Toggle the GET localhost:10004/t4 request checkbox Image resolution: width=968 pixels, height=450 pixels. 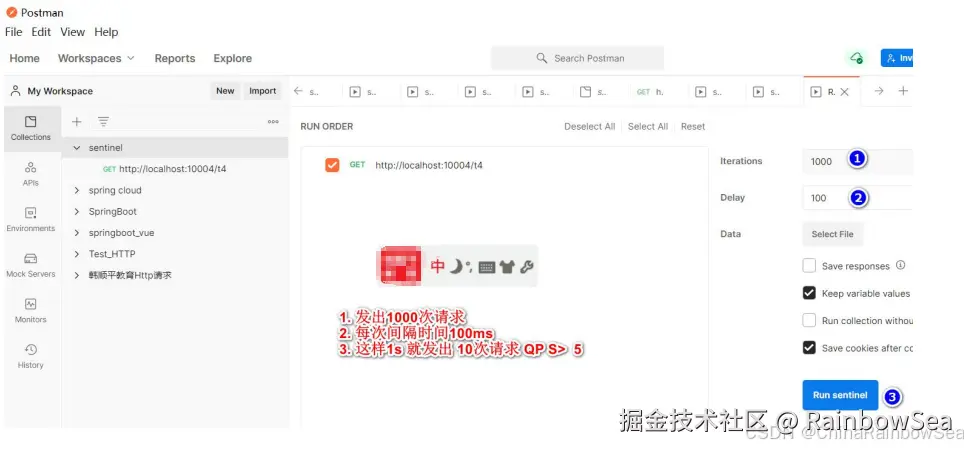tap(332, 165)
